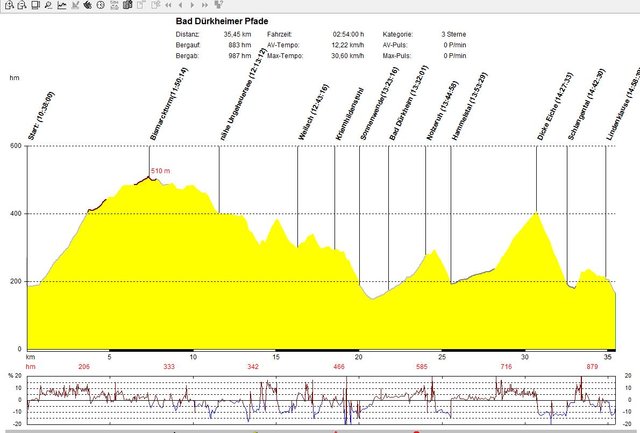Click the zoom in toolbar icon
The width and height of the screenshot is (640, 433).
click(x=9, y=5)
